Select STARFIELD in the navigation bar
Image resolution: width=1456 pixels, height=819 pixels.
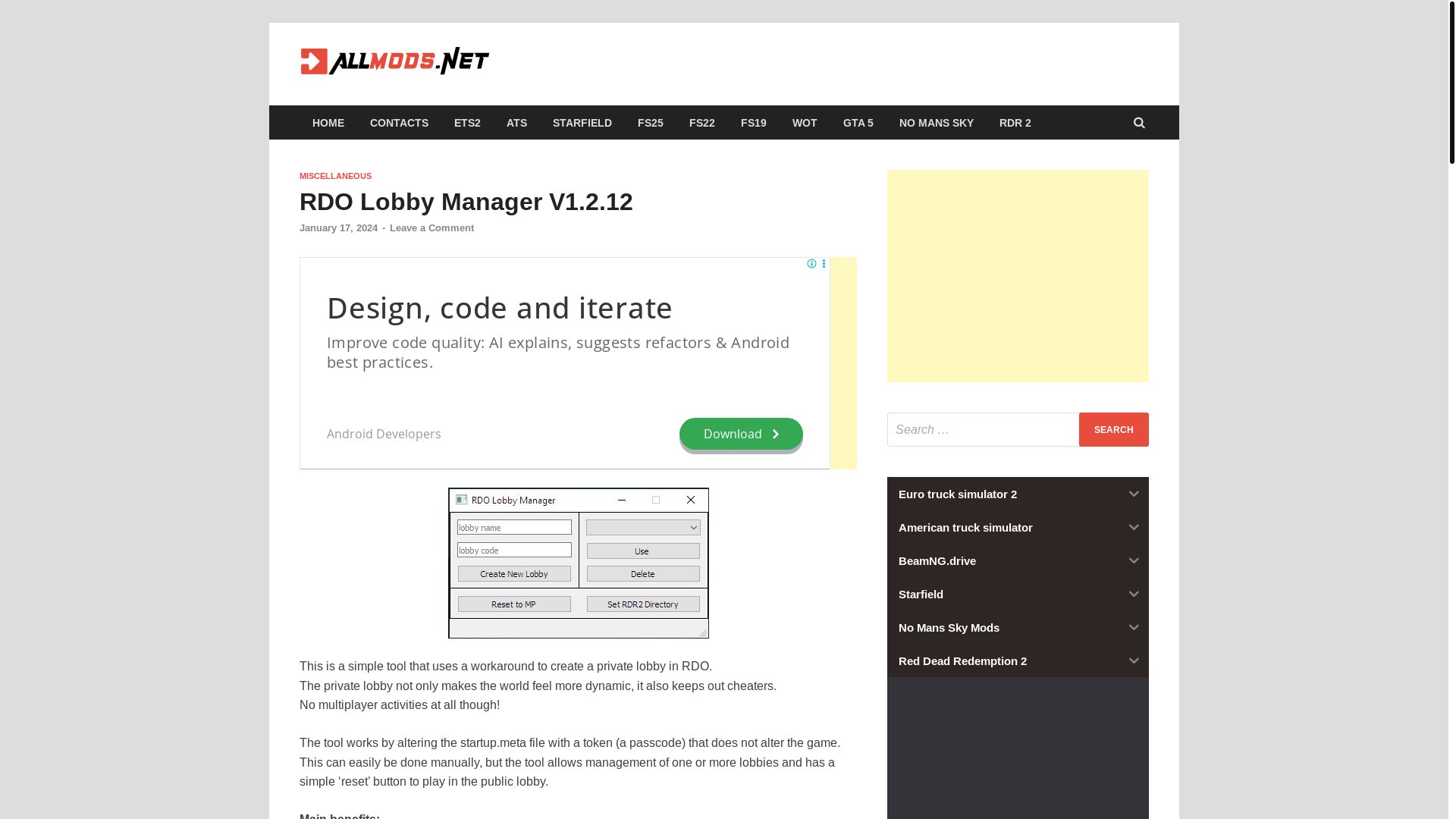582,123
